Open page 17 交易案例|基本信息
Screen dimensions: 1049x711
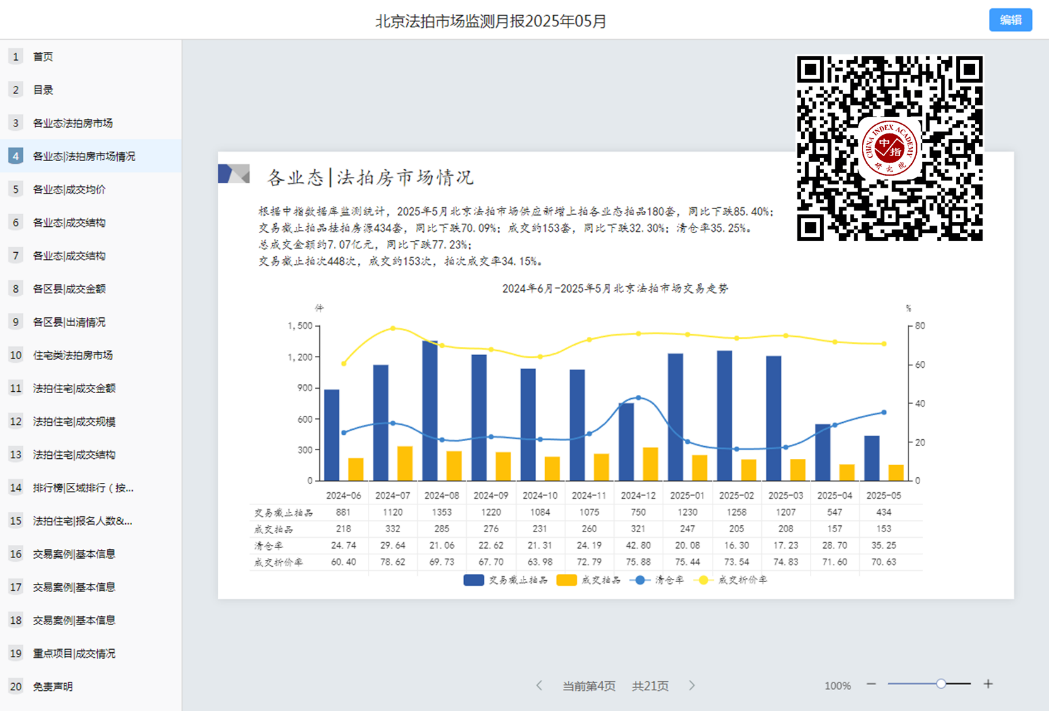pos(90,587)
